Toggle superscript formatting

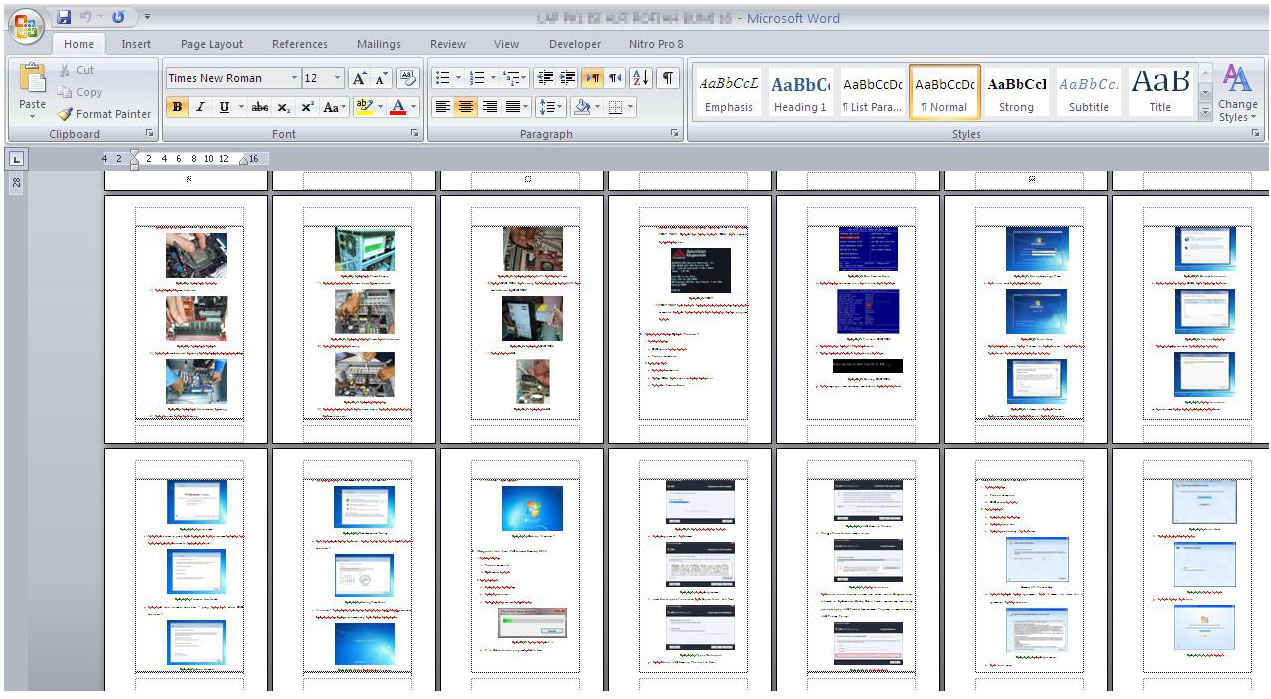(x=307, y=107)
